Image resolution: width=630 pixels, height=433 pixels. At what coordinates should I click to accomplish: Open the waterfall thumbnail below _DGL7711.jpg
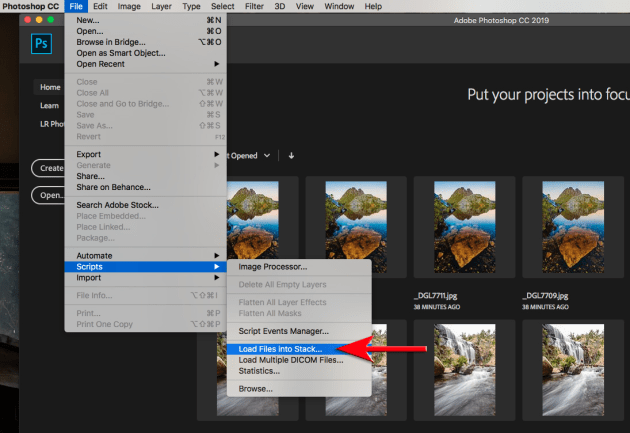[464, 370]
